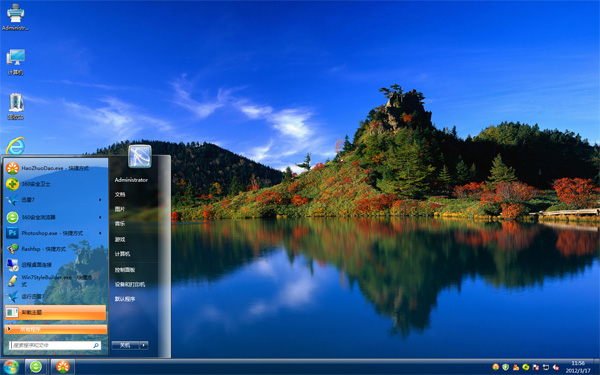Click the flashfxp icon in Start menu
600x375 pixels.
click(x=12, y=249)
